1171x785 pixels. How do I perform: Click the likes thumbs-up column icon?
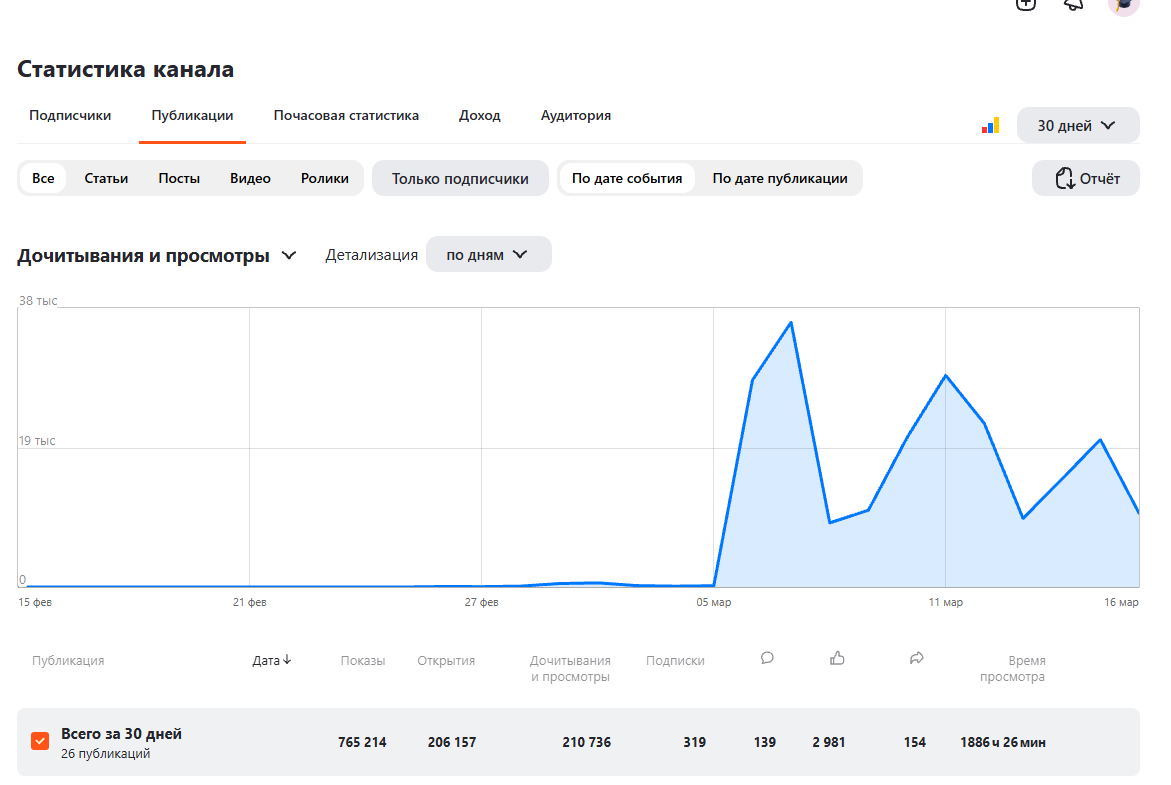[x=838, y=658]
